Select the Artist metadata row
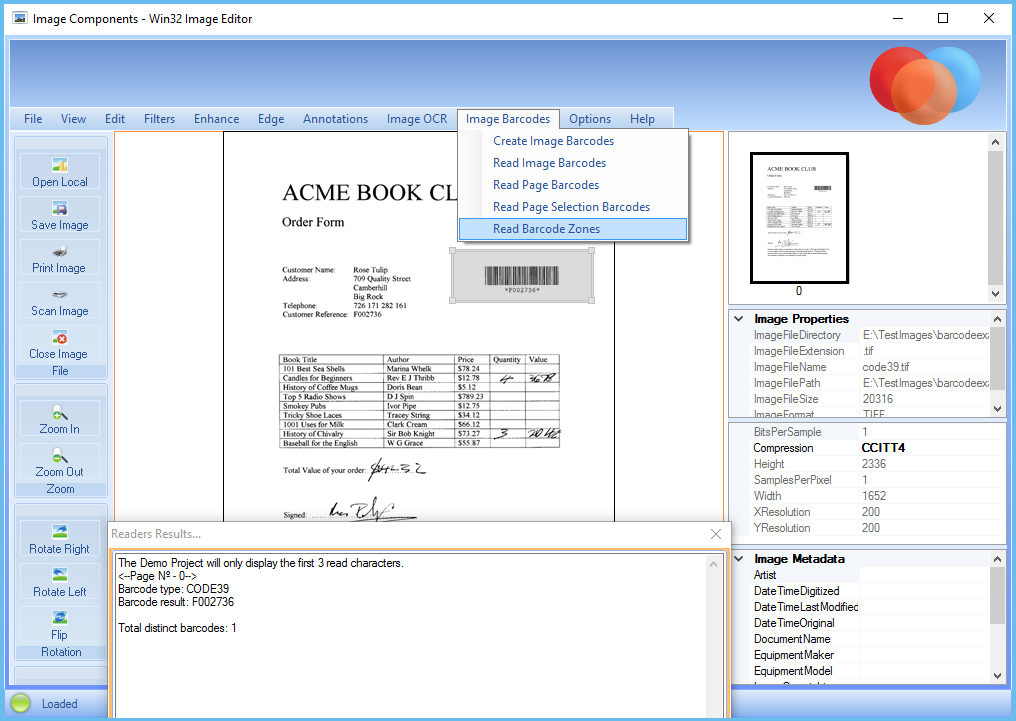1016x721 pixels. tap(870, 575)
